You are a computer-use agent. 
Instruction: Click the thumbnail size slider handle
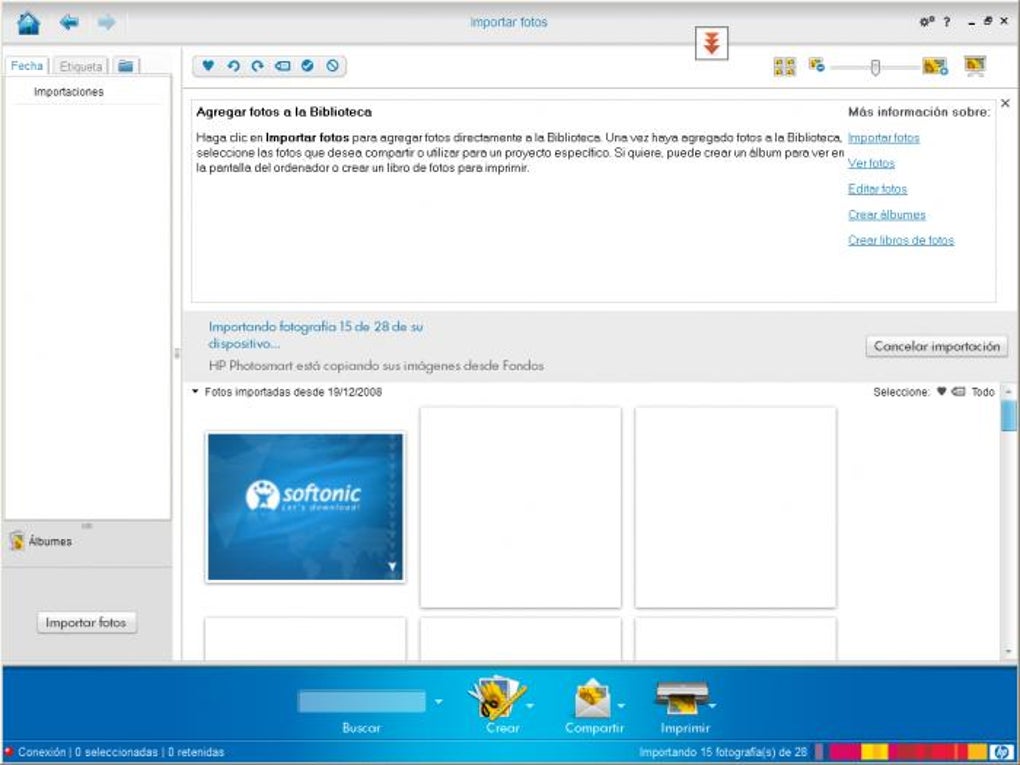[876, 66]
